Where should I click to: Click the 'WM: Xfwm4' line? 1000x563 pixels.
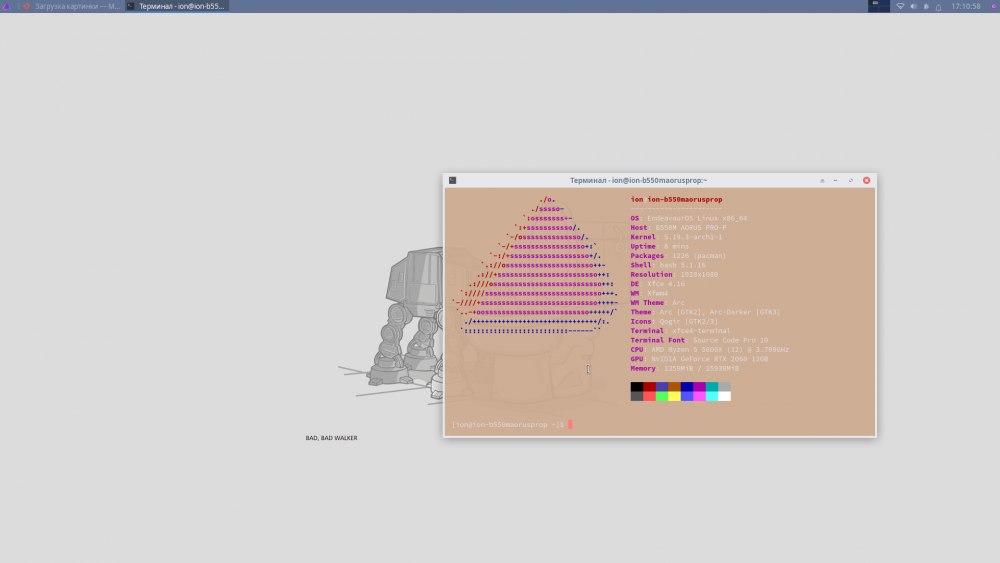tap(649, 293)
